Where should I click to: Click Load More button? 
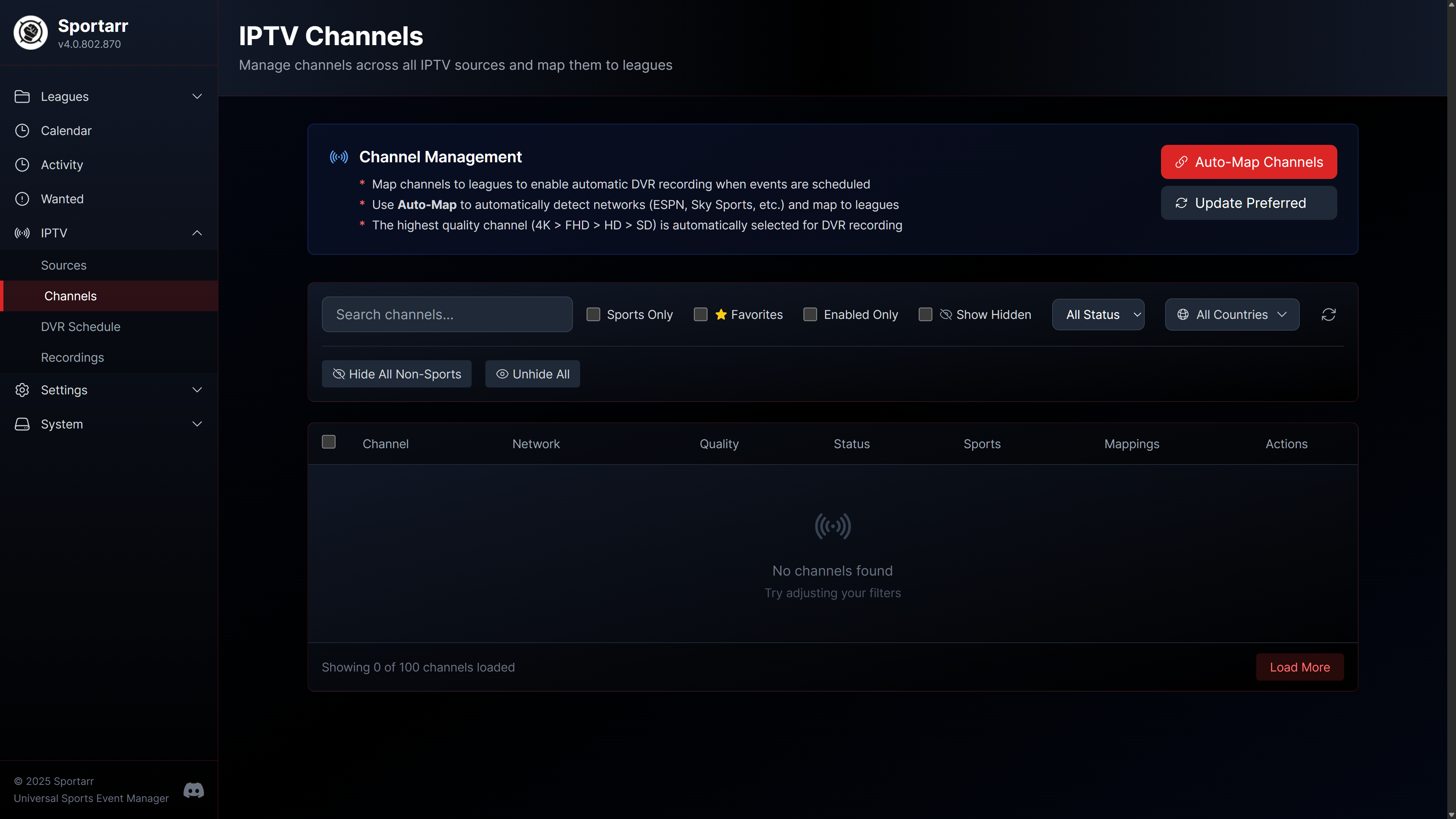point(1300,667)
